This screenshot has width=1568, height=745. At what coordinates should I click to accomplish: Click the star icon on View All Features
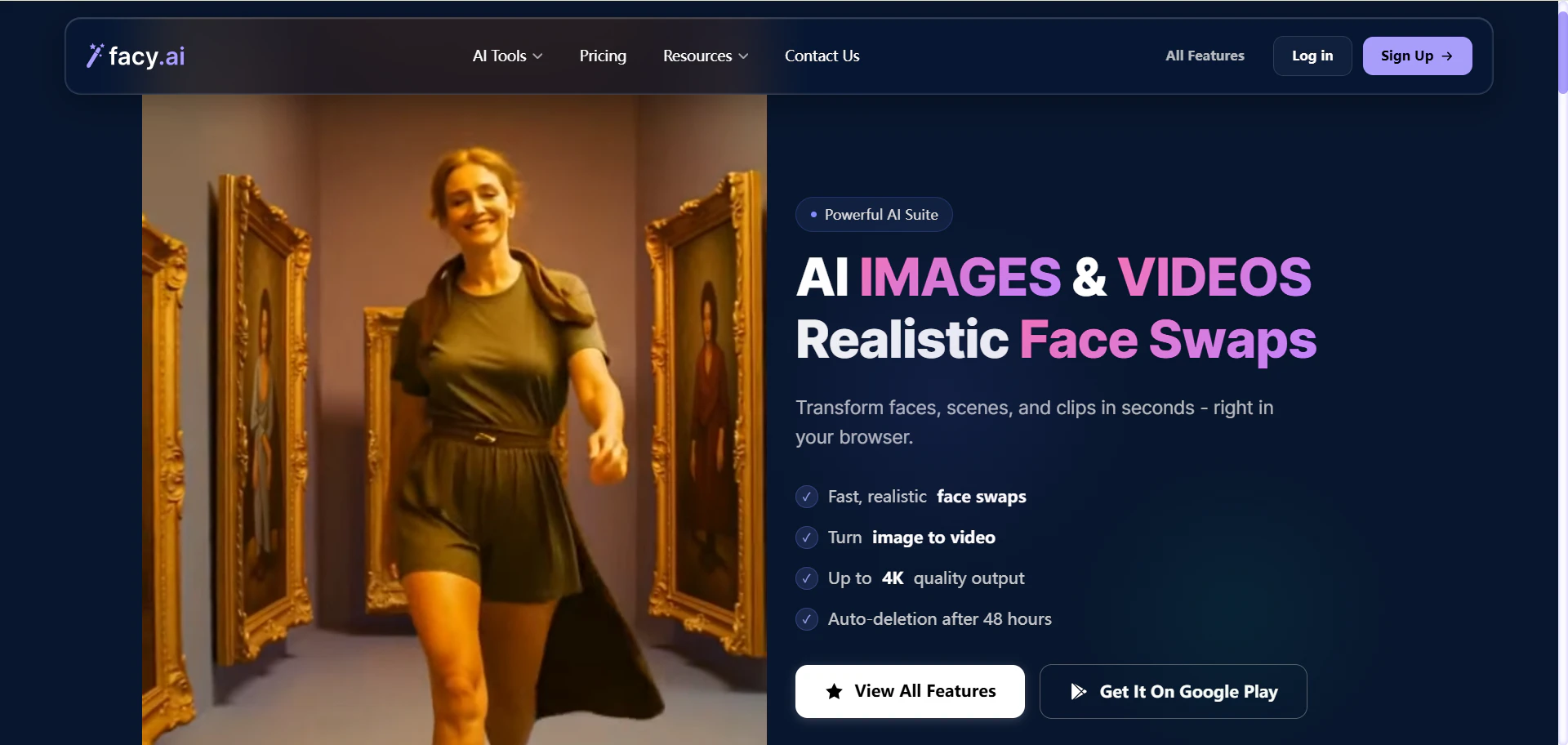[833, 691]
